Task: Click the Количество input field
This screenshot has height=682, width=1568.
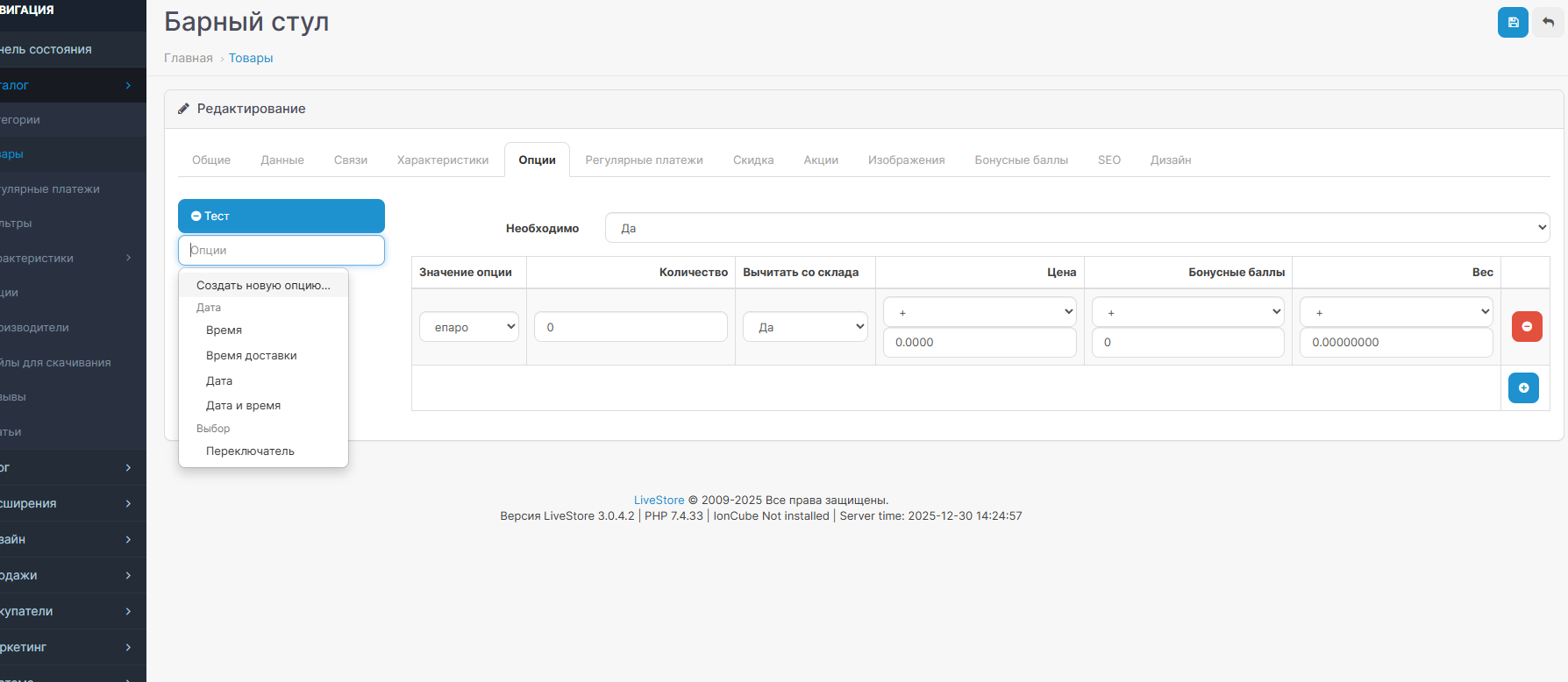Action: tap(631, 327)
